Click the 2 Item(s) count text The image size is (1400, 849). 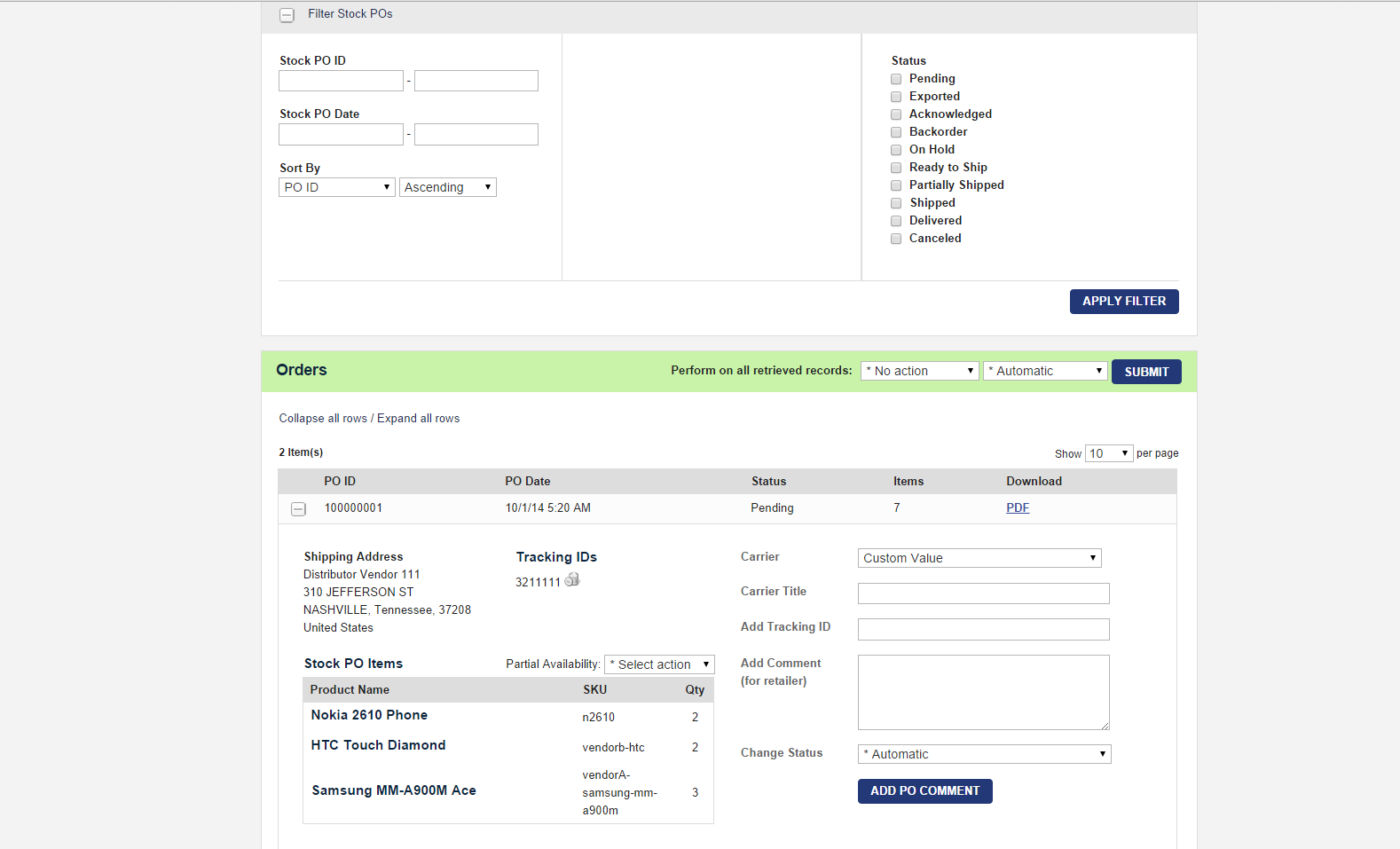pyautogui.click(x=301, y=452)
